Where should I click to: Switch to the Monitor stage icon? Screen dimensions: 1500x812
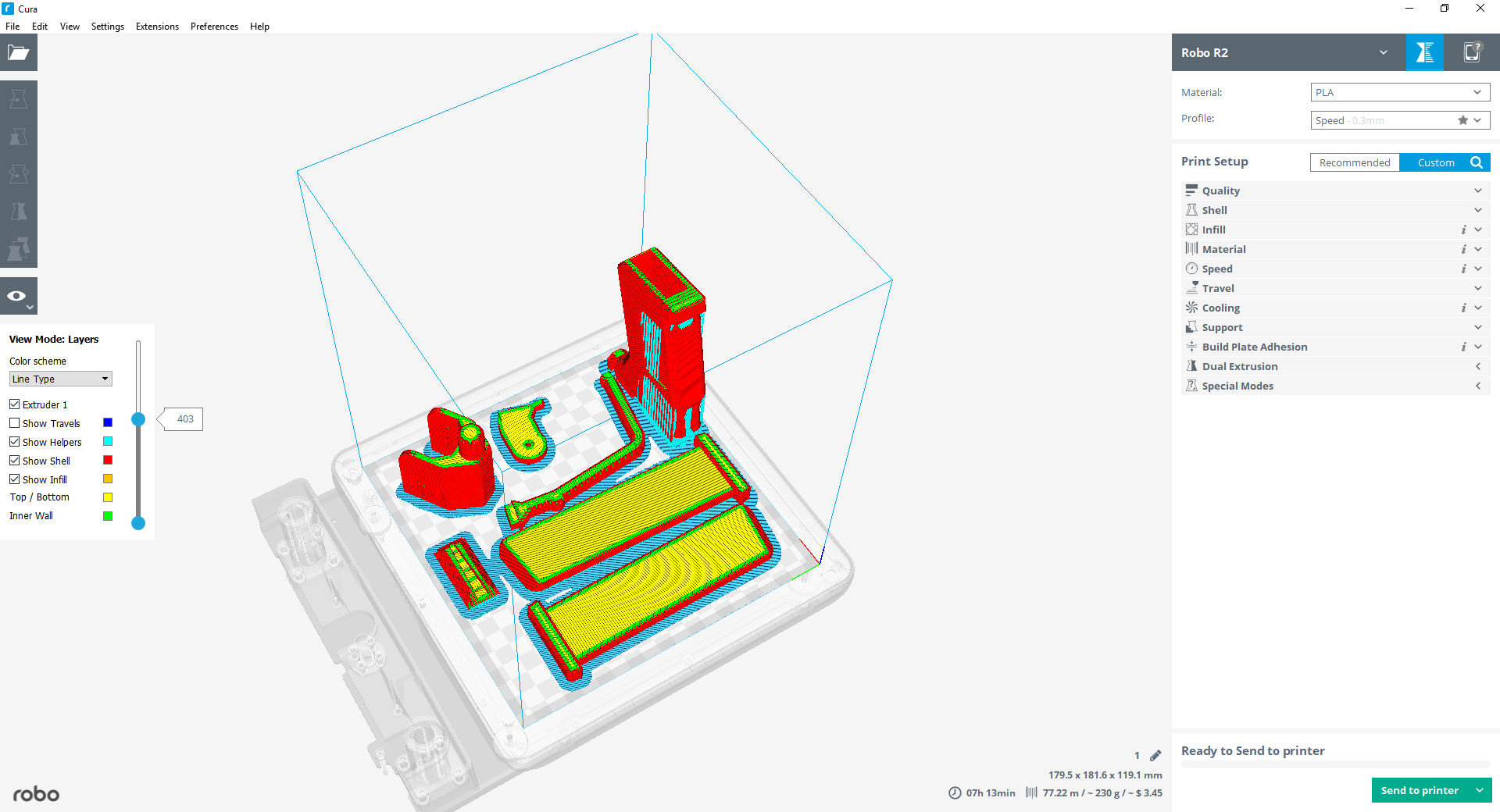pyautogui.click(x=1472, y=52)
